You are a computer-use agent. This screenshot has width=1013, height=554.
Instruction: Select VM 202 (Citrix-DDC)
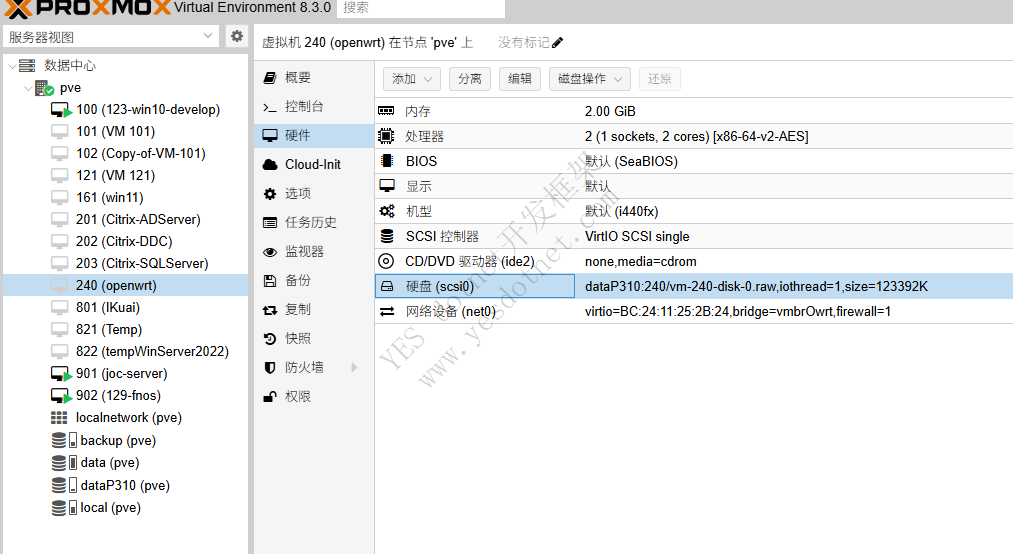pos(124,241)
